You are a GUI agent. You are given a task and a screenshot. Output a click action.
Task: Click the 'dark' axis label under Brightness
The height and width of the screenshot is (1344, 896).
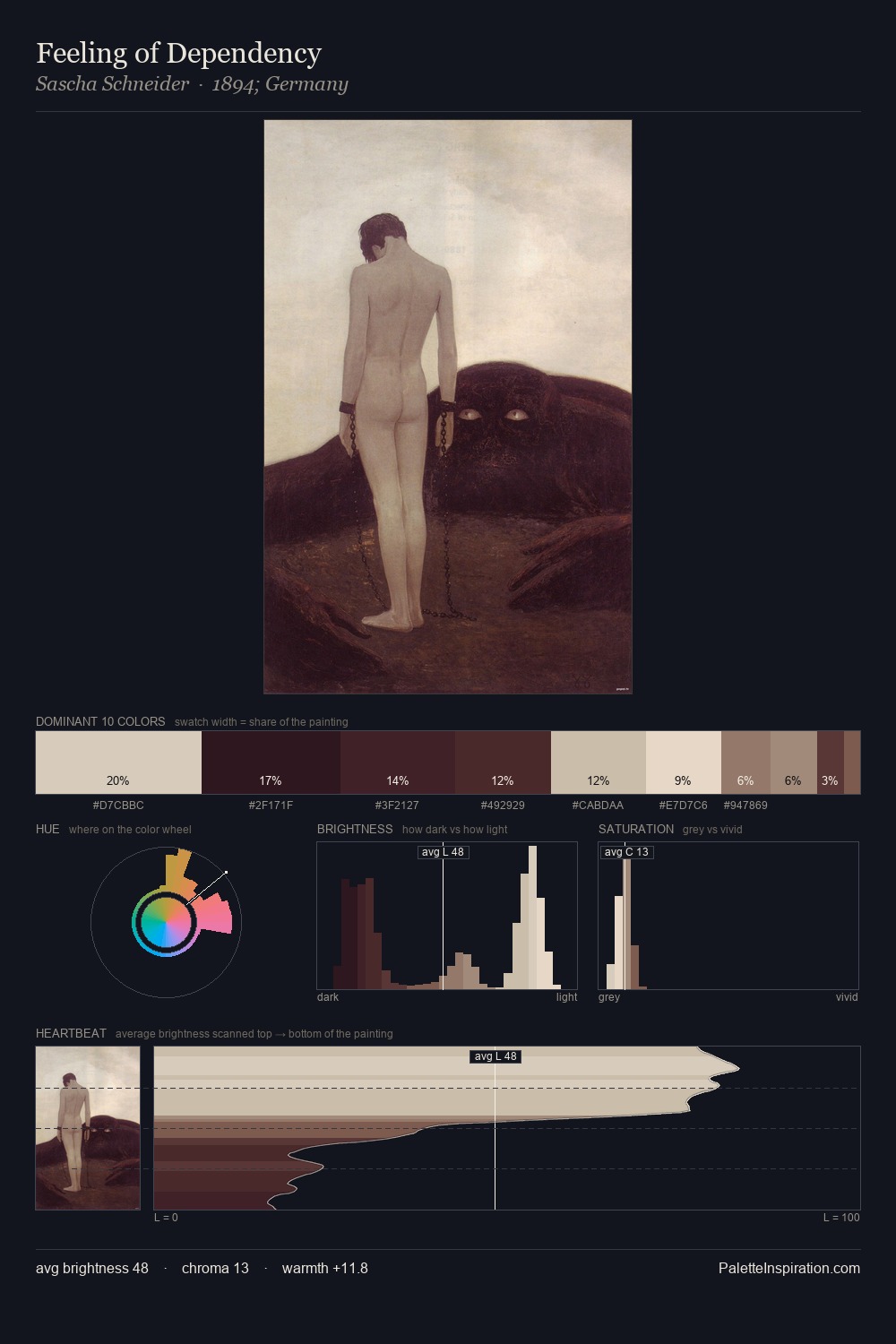point(328,997)
